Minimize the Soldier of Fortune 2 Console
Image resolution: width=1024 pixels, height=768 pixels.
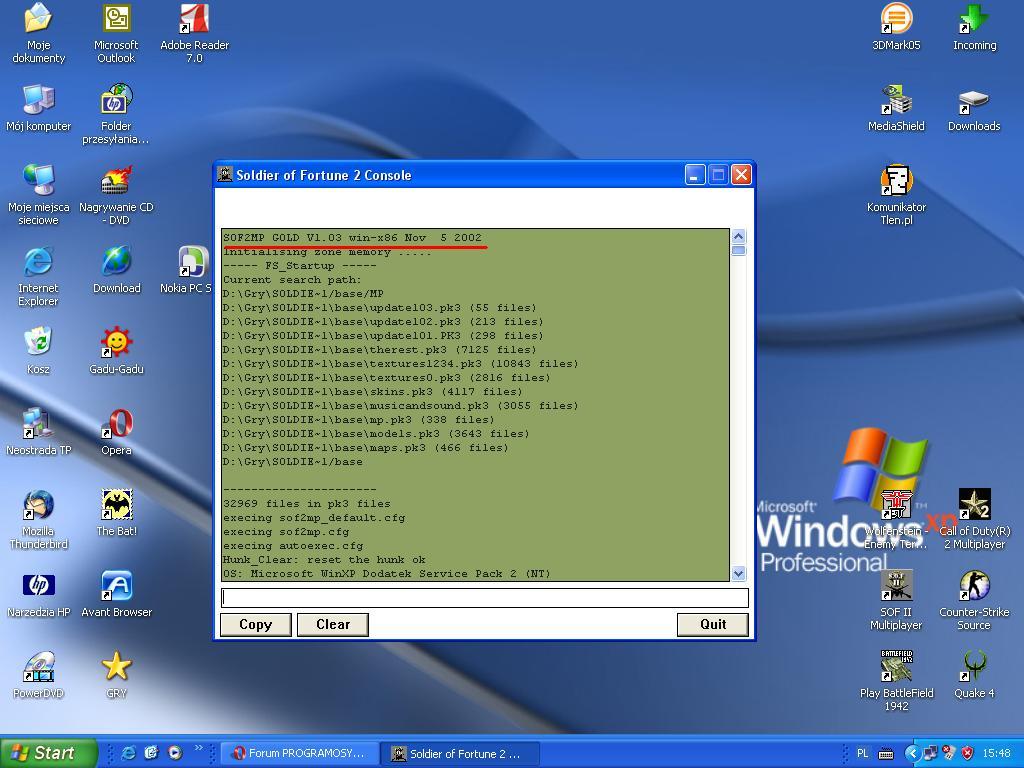695,175
